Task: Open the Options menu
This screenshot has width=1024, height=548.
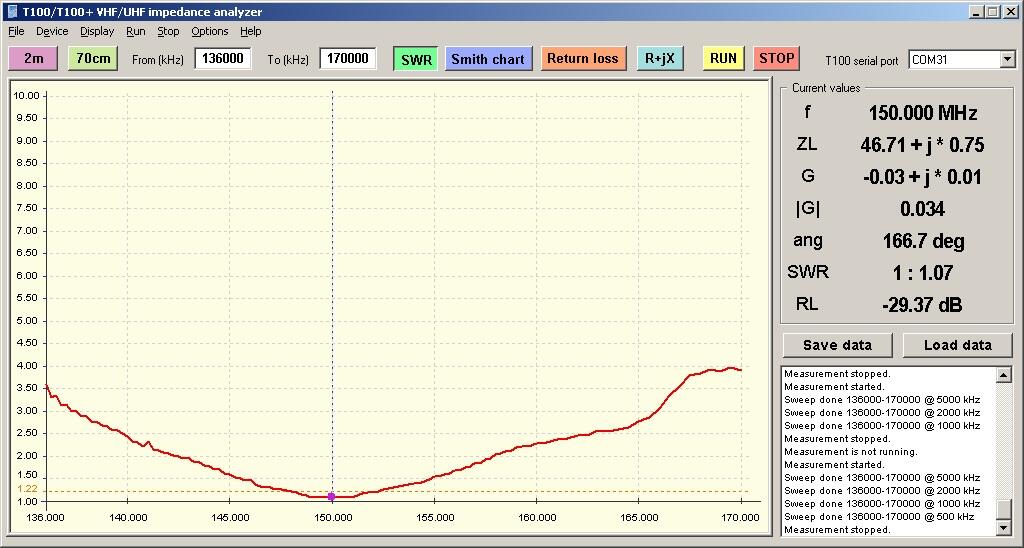Action: click(210, 31)
